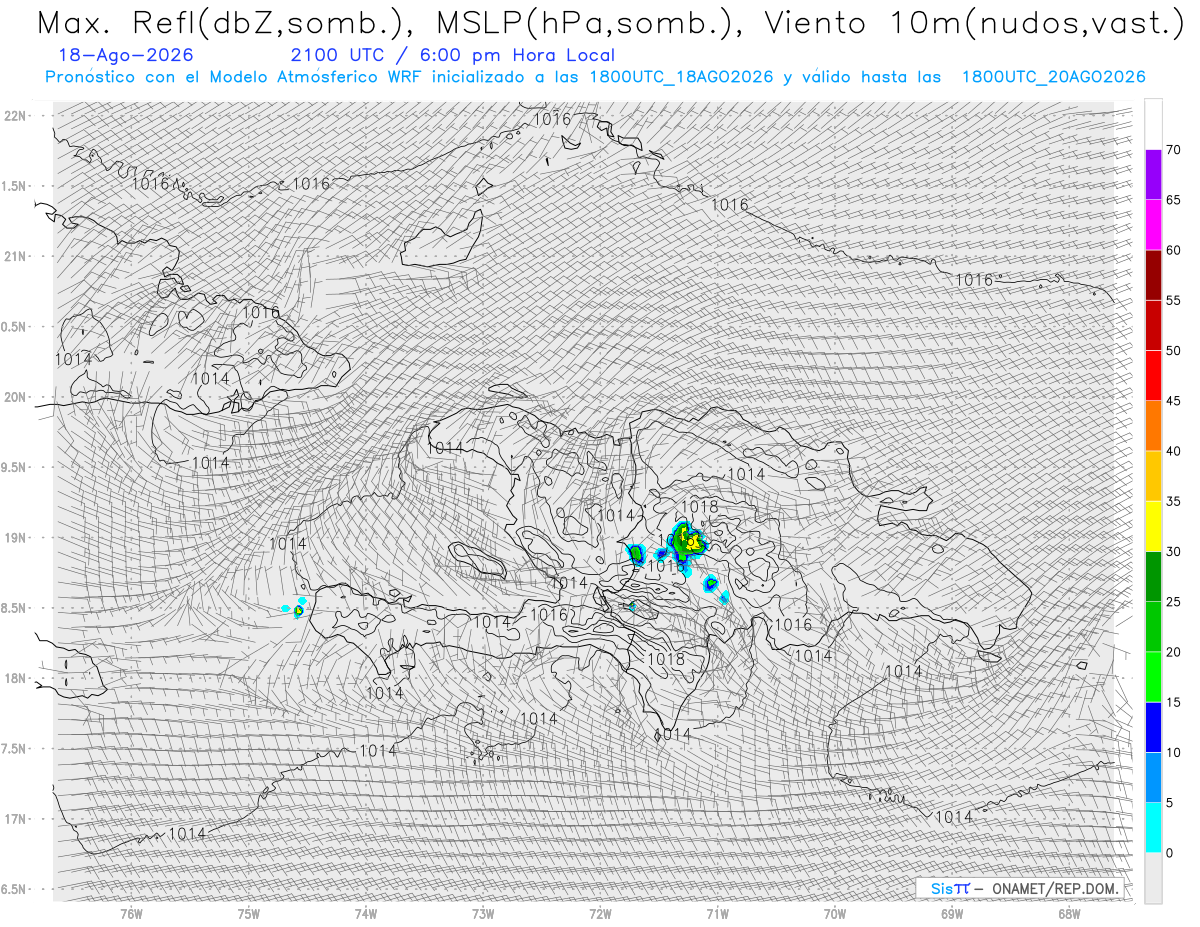
Task: Click longitude axis label '69W'
Action: (952, 913)
